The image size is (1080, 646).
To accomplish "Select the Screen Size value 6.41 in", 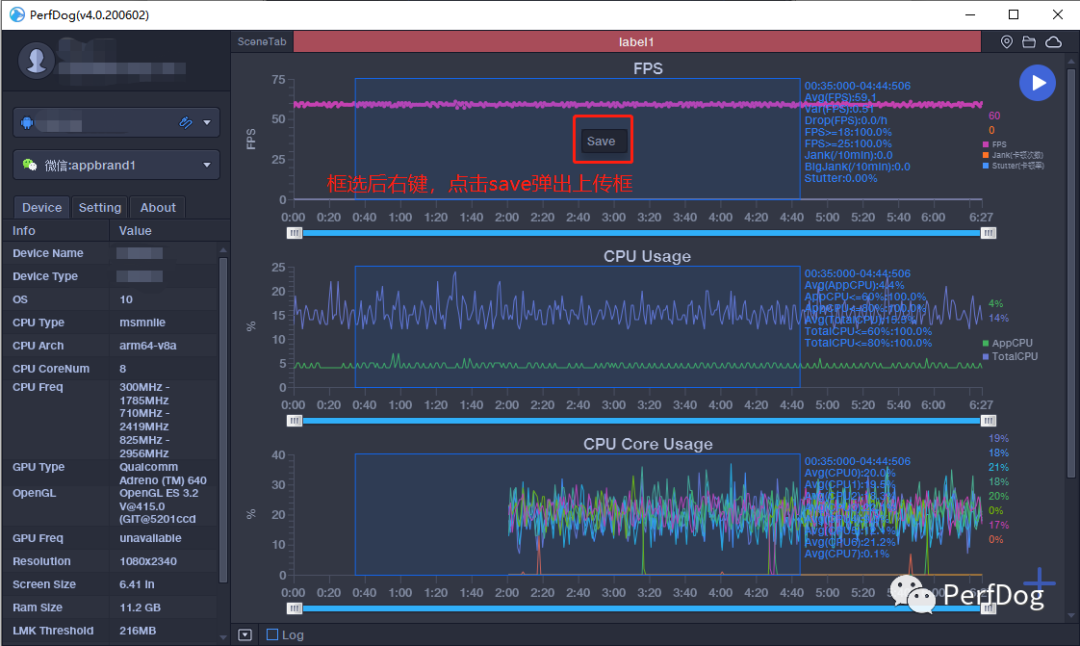I will pyautogui.click(x=136, y=584).
